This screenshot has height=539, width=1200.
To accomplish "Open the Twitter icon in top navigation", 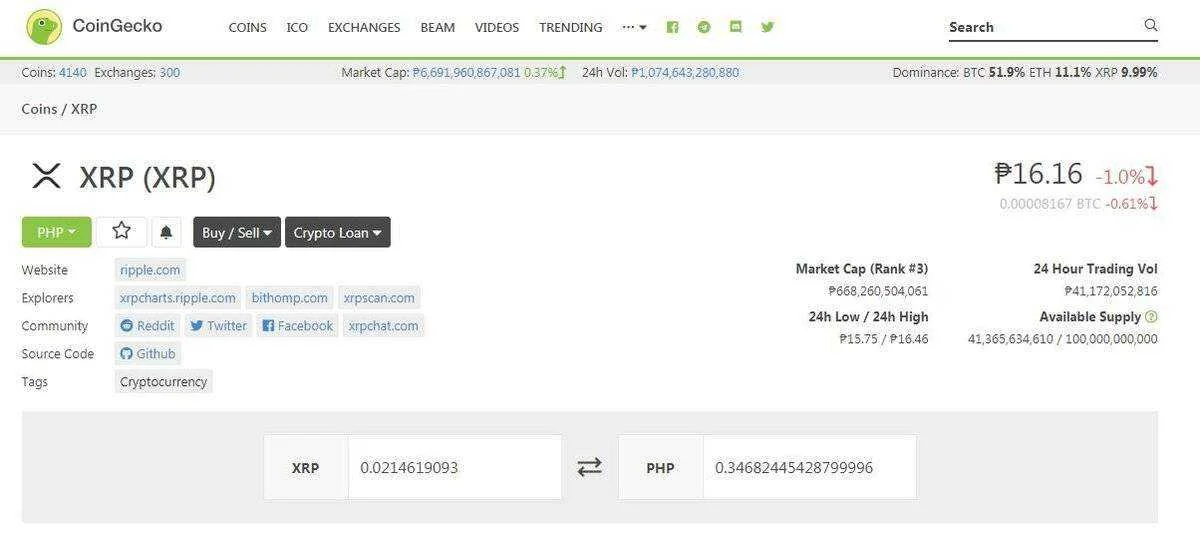I will pyautogui.click(x=768, y=27).
